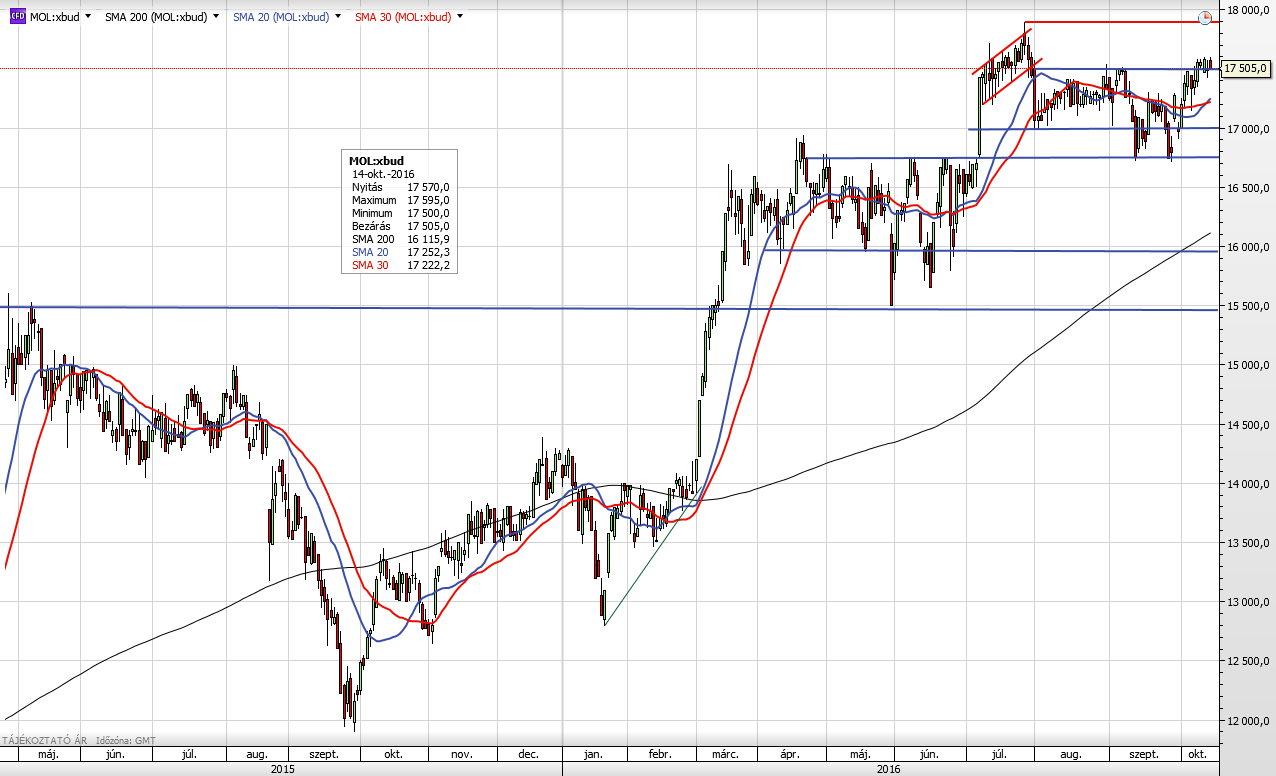This screenshot has height=776, width=1276.
Task: Click the SMA 20 17 252,3 row
Action: pyautogui.click(x=400, y=252)
